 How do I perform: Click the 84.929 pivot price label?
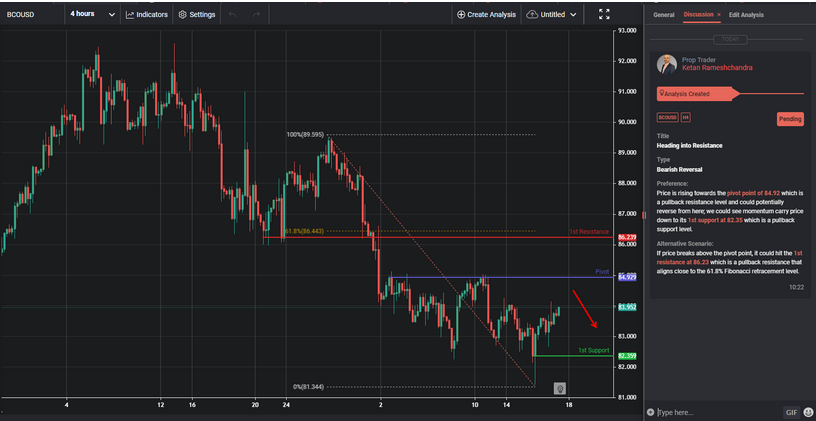tap(627, 277)
